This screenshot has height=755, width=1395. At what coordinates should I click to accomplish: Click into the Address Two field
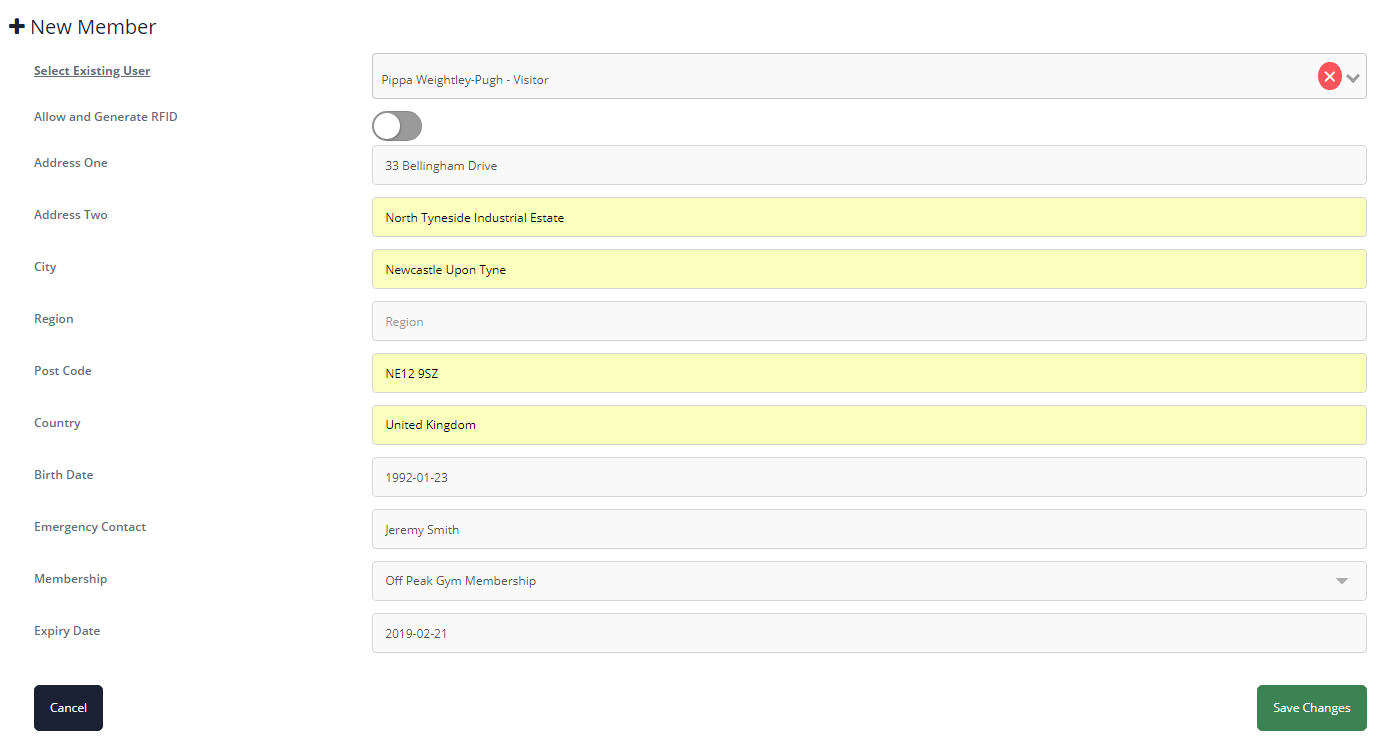pos(869,217)
